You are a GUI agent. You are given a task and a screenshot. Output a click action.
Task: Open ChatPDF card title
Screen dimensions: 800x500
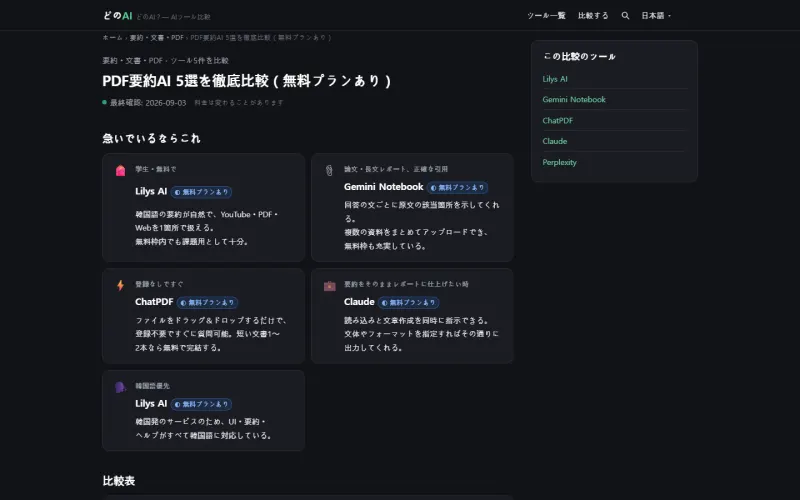pos(154,302)
